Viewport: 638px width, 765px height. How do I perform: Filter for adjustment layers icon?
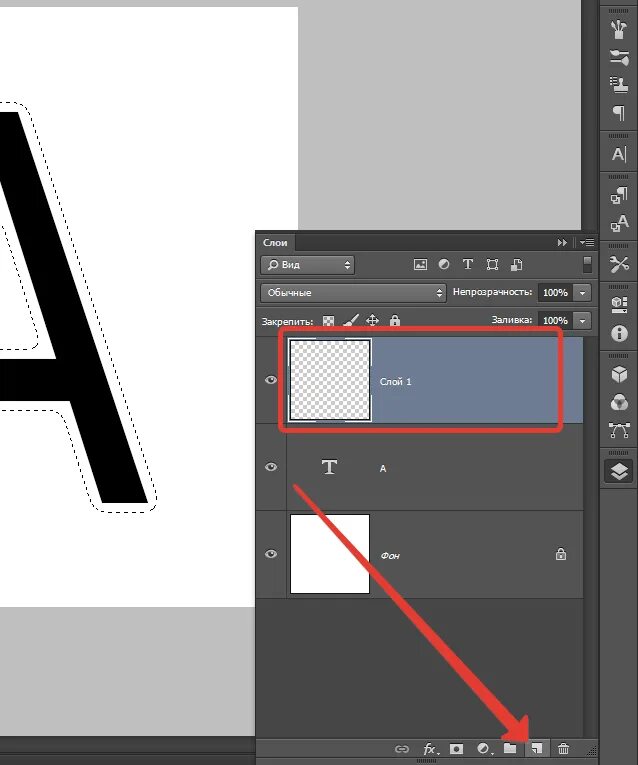(x=444, y=264)
